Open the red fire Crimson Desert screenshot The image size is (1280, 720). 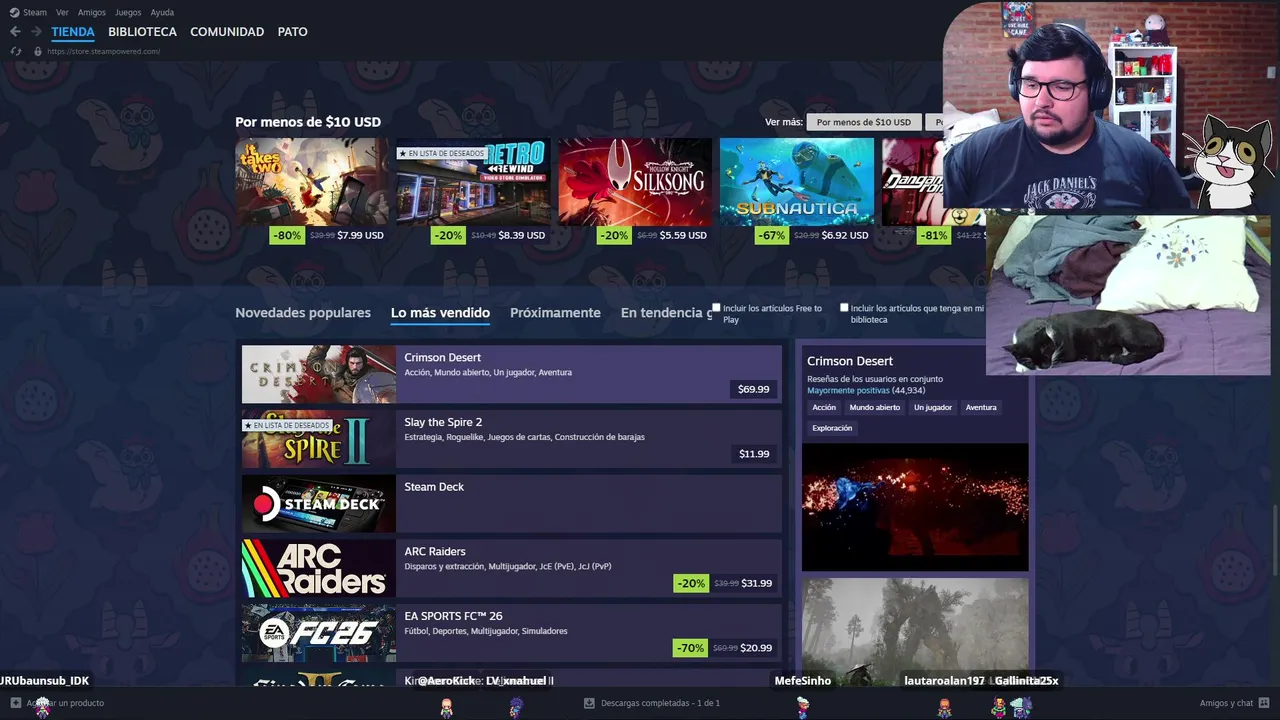915,507
